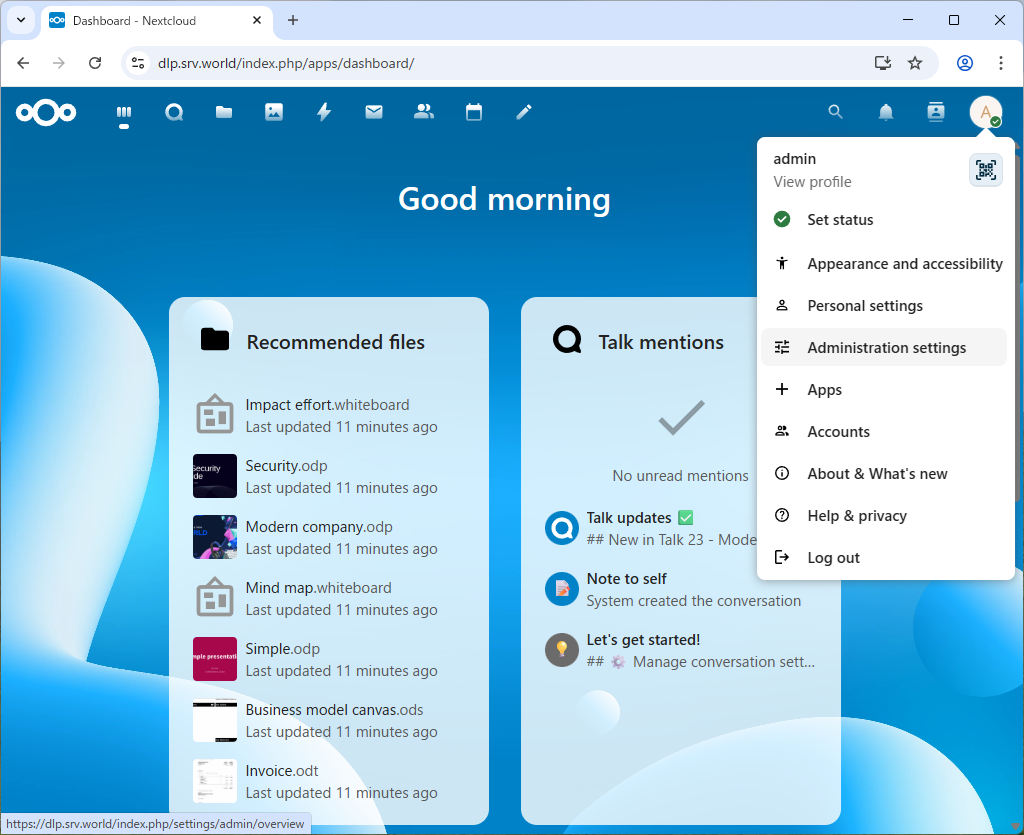Open a new browser tab
Image resolution: width=1024 pixels, height=835 pixels.
pos(293,20)
